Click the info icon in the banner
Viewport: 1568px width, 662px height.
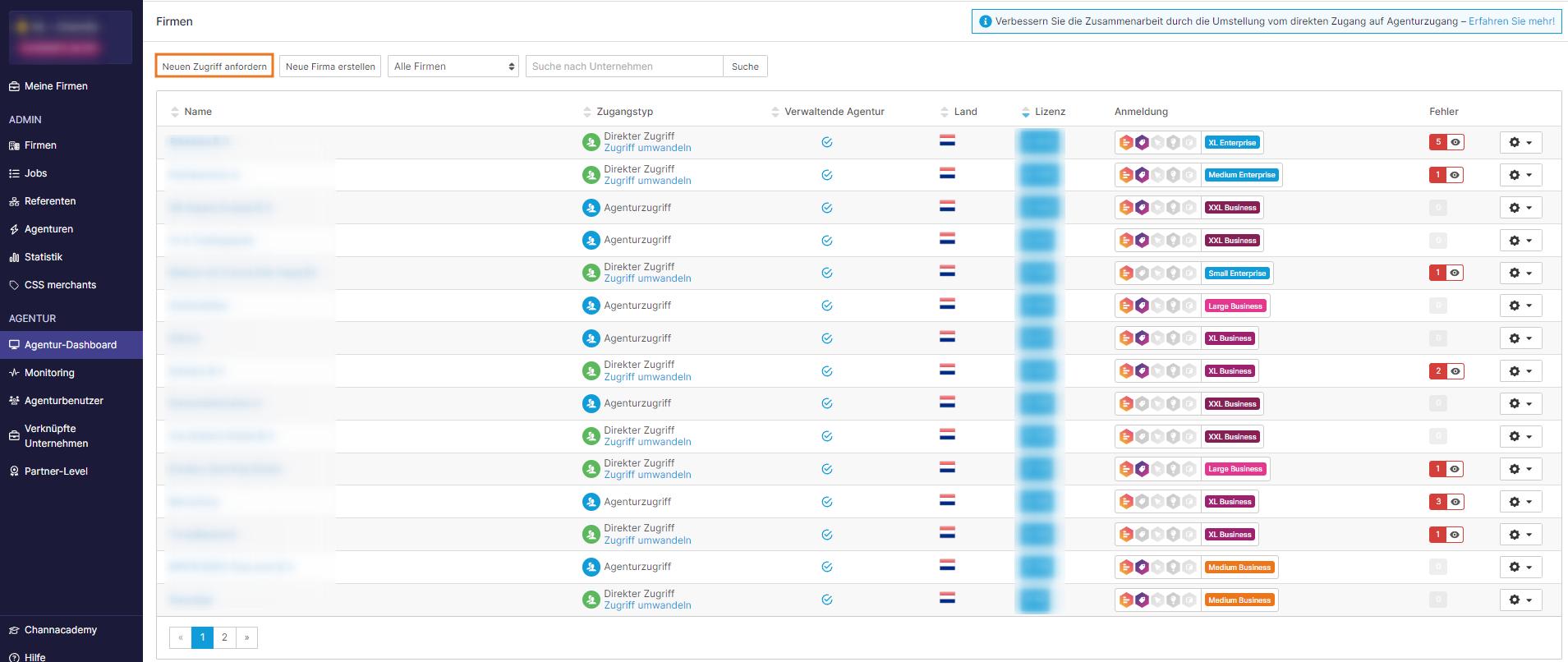coord(986,21)
